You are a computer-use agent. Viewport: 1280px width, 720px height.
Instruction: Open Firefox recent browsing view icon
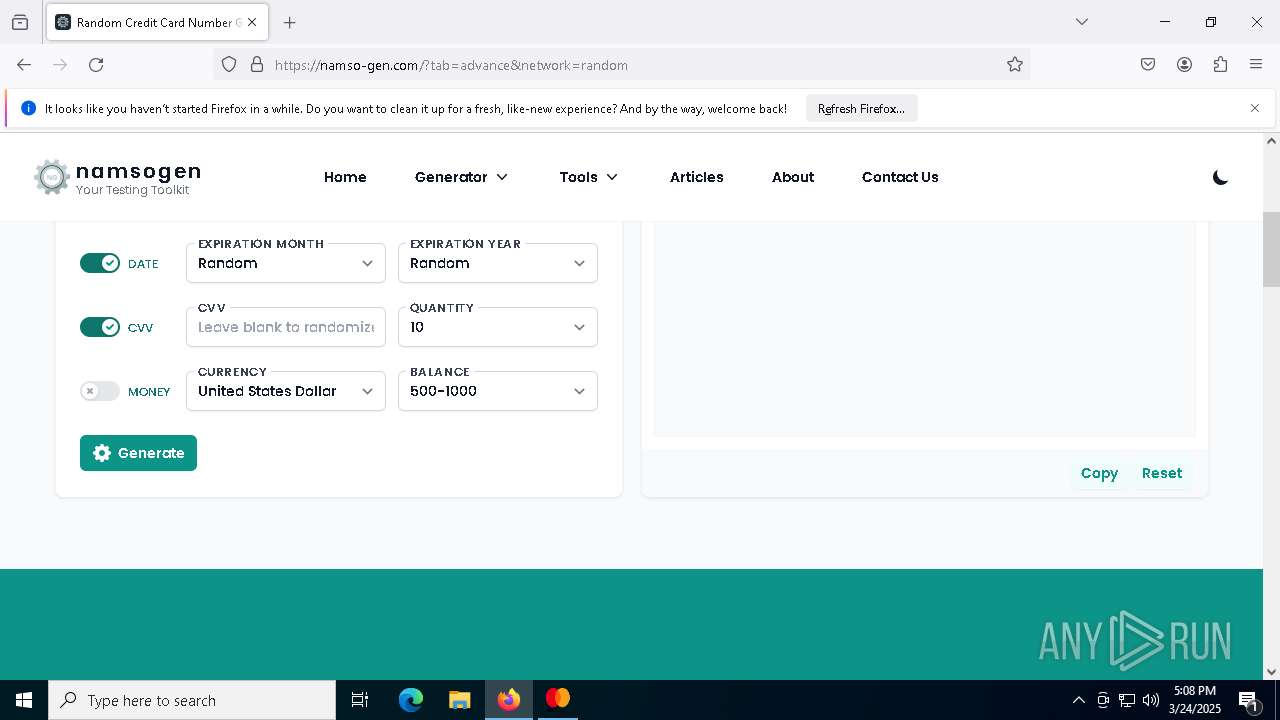coord(20,22)
